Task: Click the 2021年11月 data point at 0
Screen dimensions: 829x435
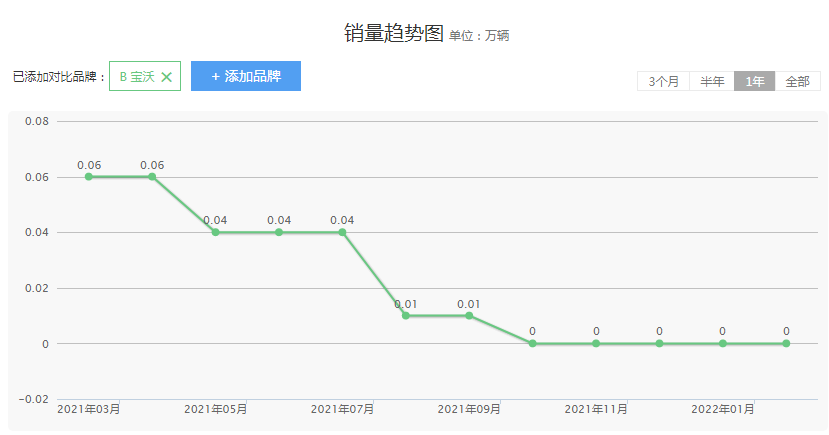Action: pos(596,344)
